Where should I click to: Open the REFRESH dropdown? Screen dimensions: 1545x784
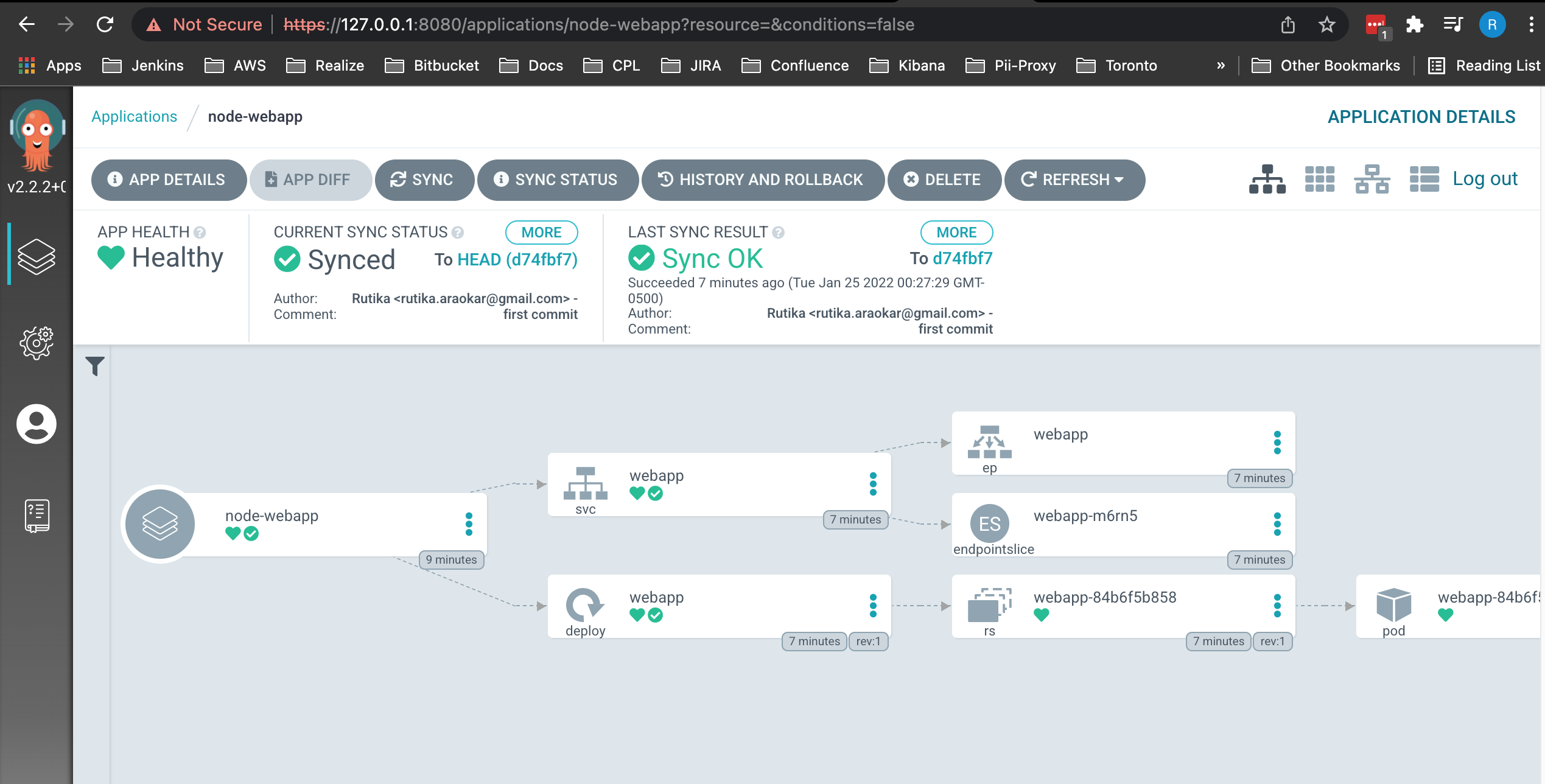1074,180
